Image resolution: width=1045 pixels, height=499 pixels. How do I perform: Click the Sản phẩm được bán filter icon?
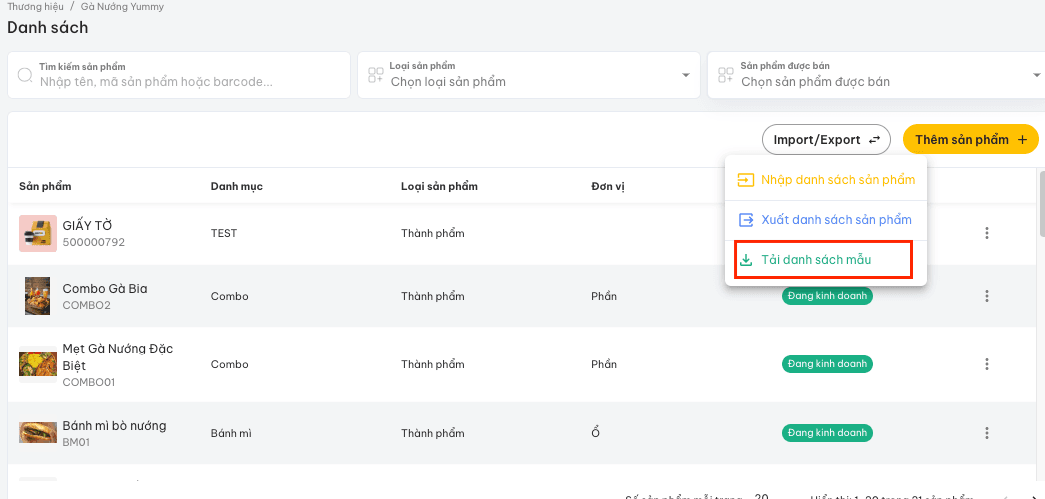725,75
